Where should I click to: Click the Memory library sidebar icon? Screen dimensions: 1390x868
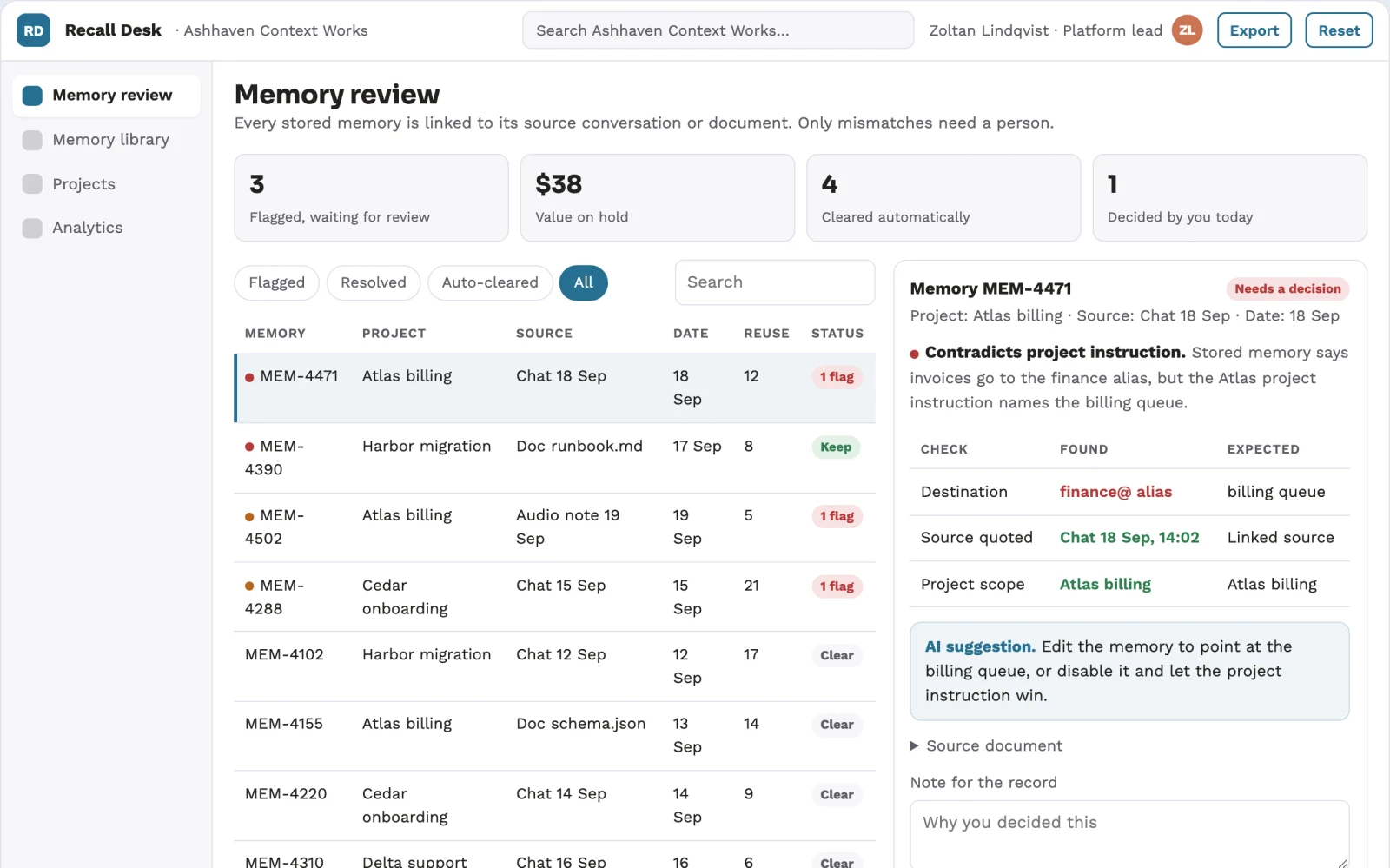pos(32,140)
